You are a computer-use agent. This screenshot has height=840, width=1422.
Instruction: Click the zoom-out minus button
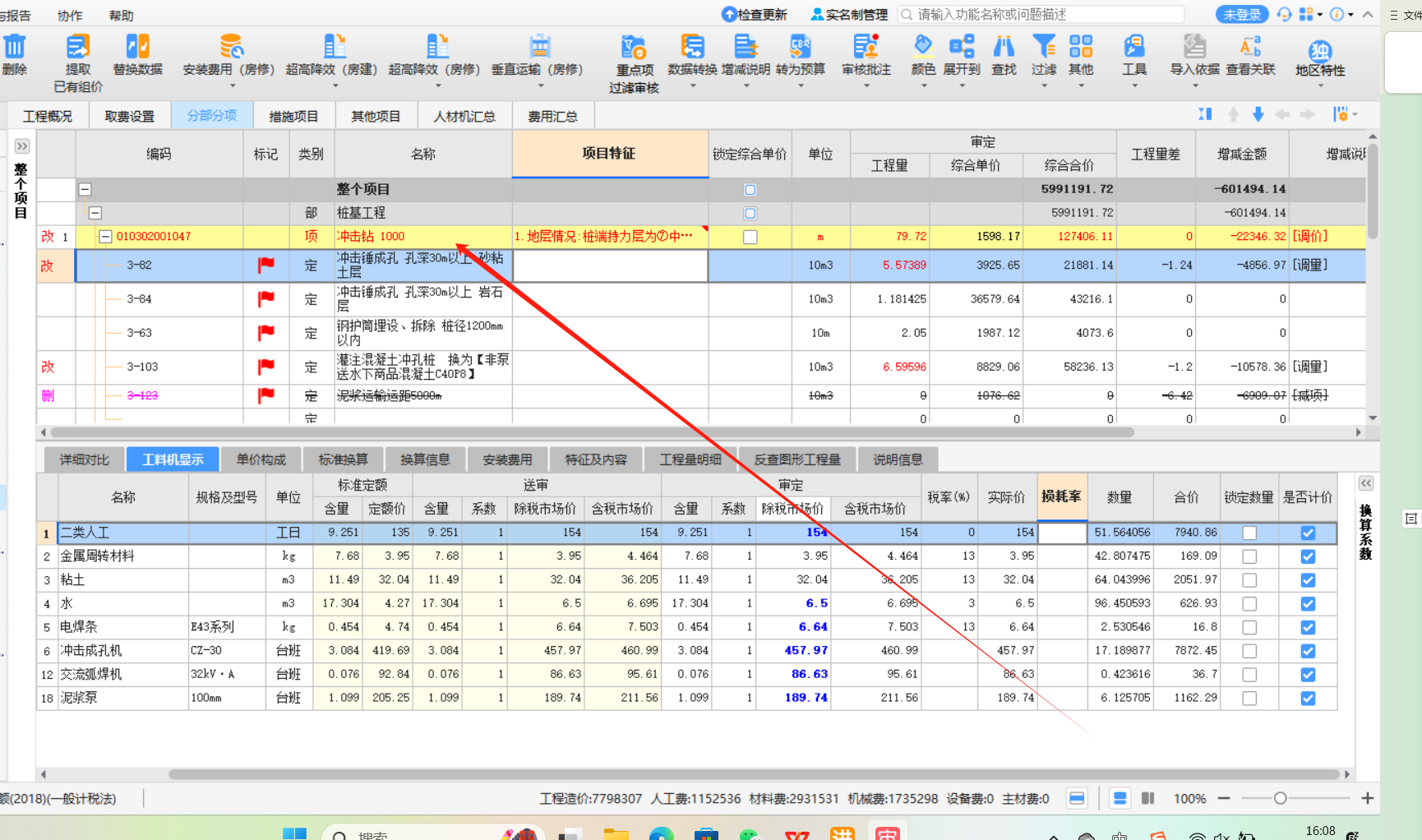coord(1223,798)
